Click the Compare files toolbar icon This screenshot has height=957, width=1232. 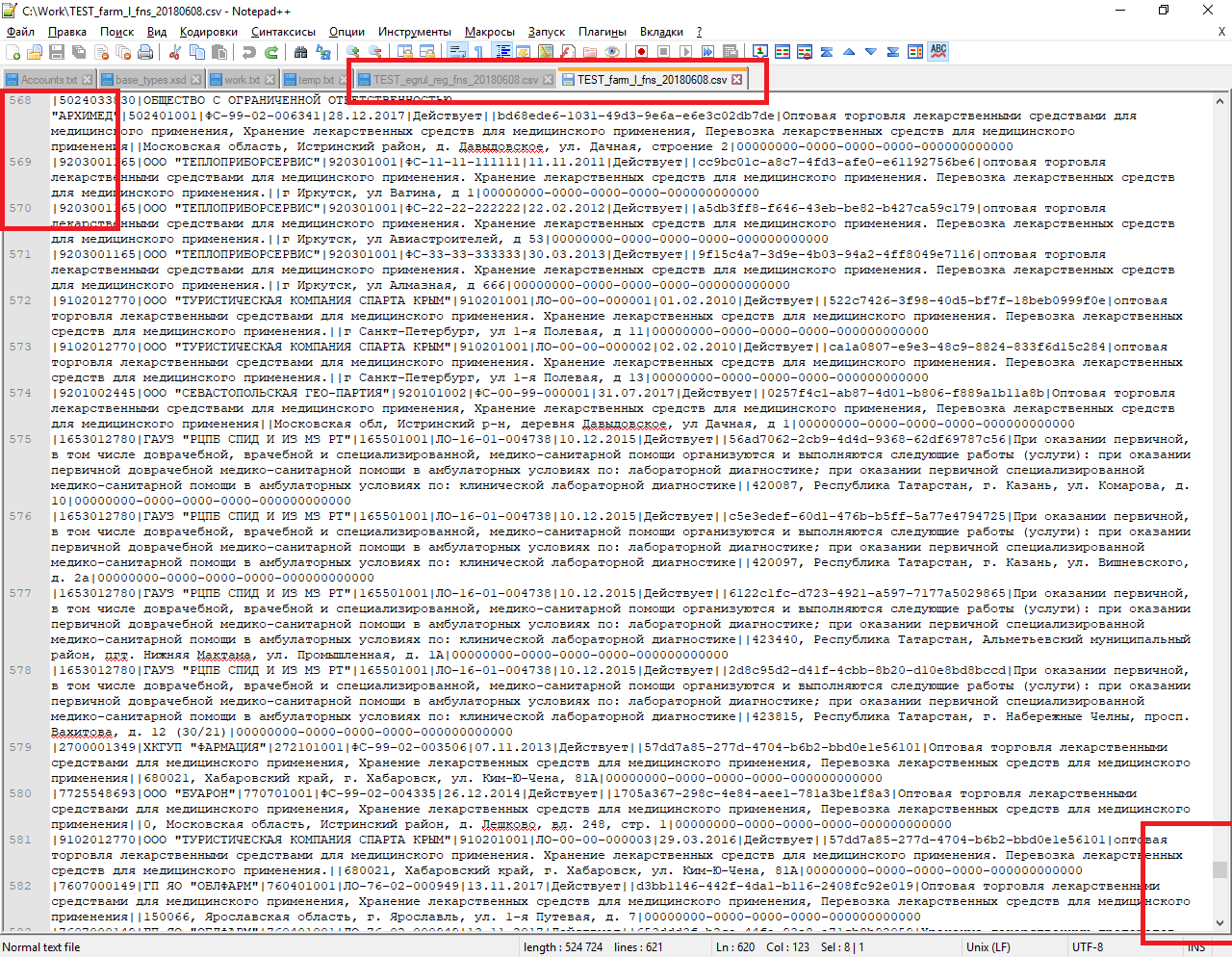[783, 52]
